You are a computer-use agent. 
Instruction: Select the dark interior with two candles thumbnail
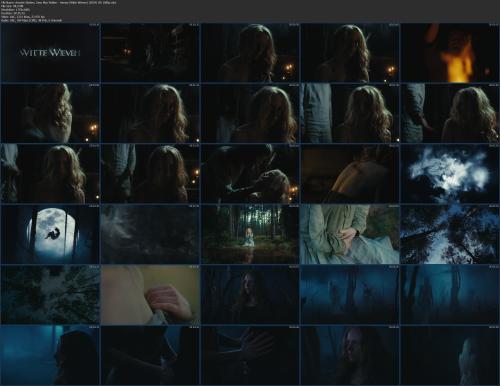(150, 52)
